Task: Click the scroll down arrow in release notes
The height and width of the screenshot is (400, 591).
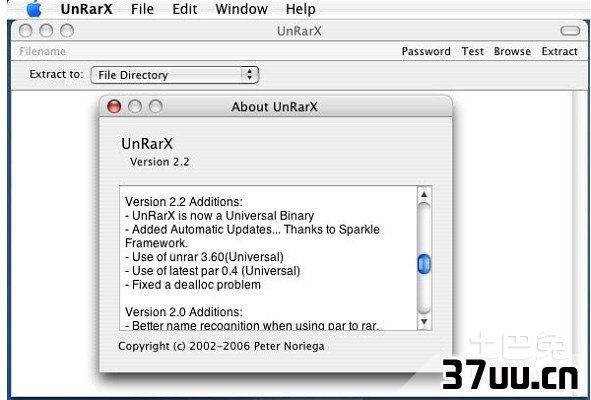Action: pos(424,322)
